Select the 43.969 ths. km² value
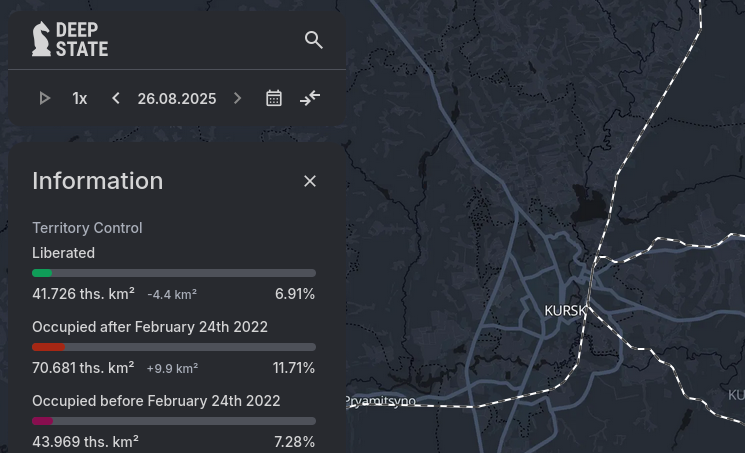 click(x=86, y=442)
